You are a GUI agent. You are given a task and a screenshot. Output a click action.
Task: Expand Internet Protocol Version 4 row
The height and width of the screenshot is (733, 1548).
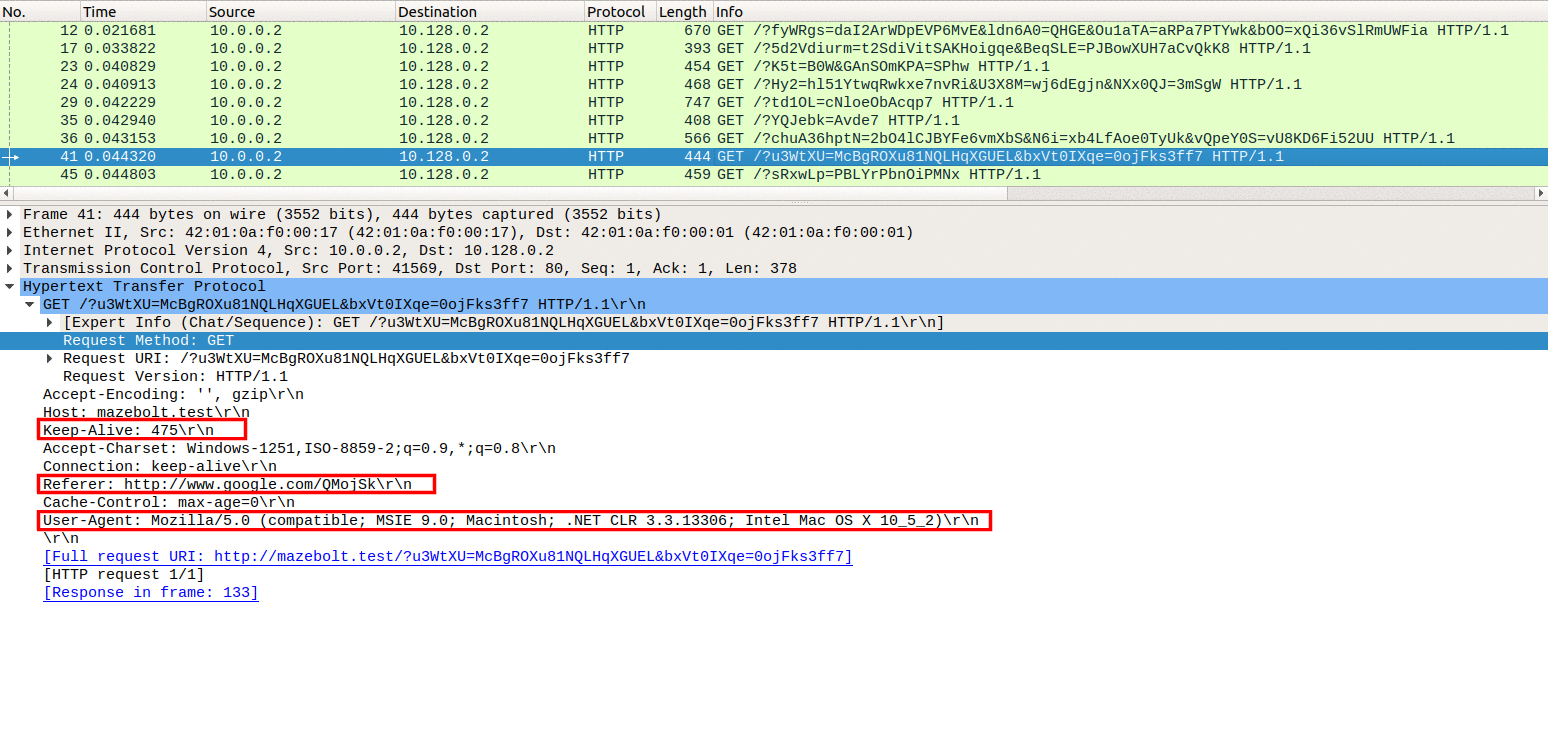pos(10,251)
